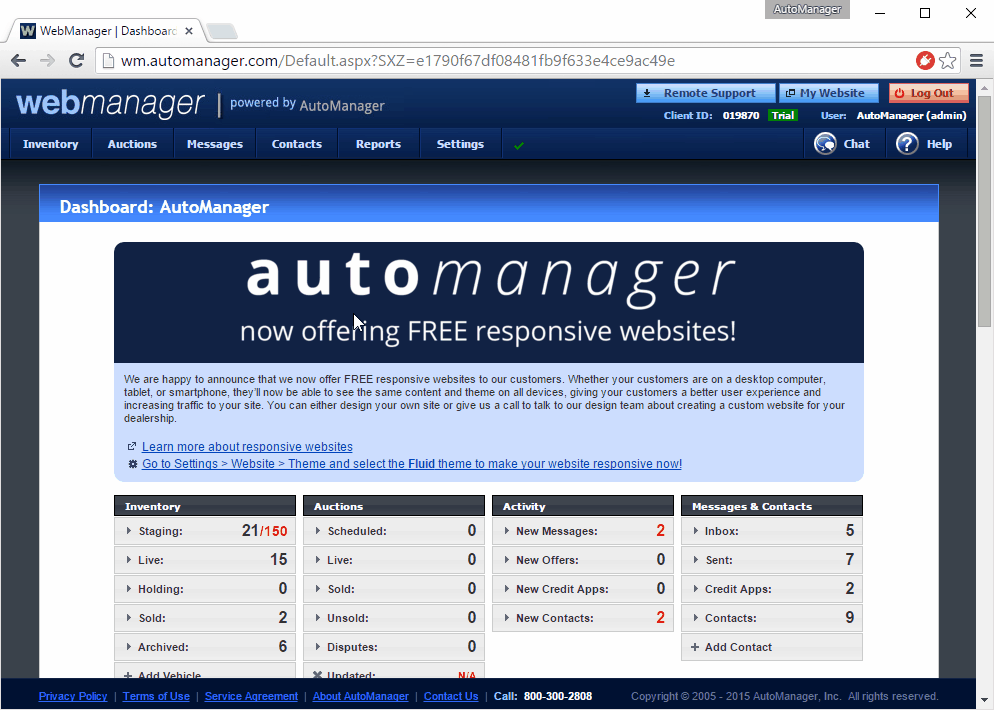Bookmark page with the star icon
Viewport: 994px width, 710px height.
click(948, 60)
